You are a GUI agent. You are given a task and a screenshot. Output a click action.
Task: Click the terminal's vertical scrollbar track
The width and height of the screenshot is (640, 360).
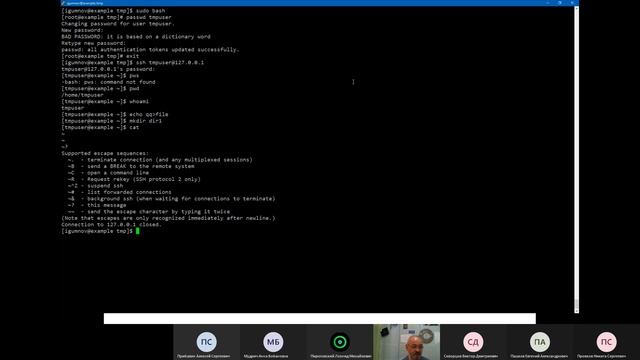point(576,159)
